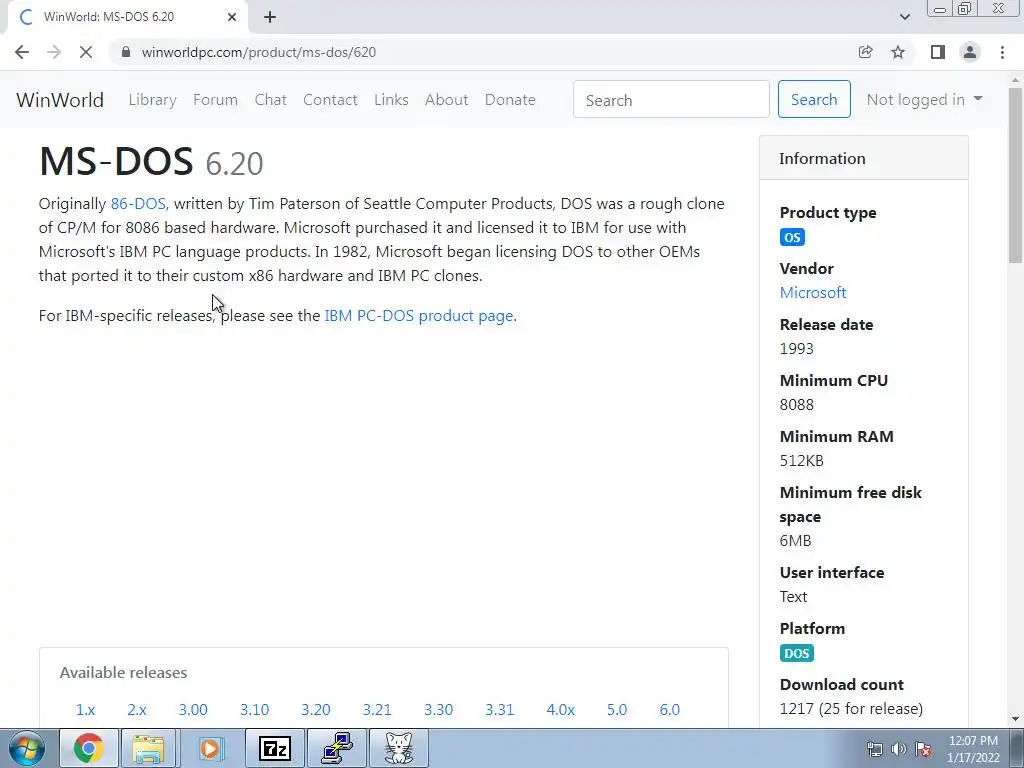
Task: Click the 512KB minimum RAM value
Action: [x=801, y=461]
